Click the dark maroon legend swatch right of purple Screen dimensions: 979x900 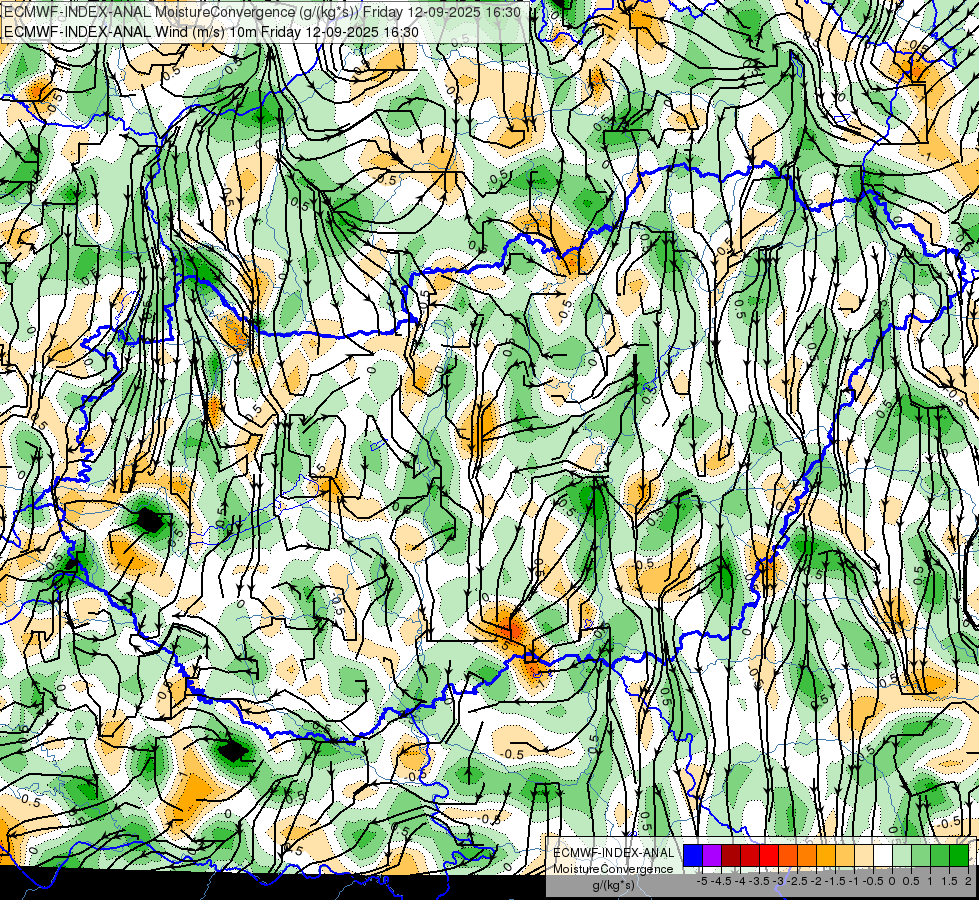[x=731, y=856]
